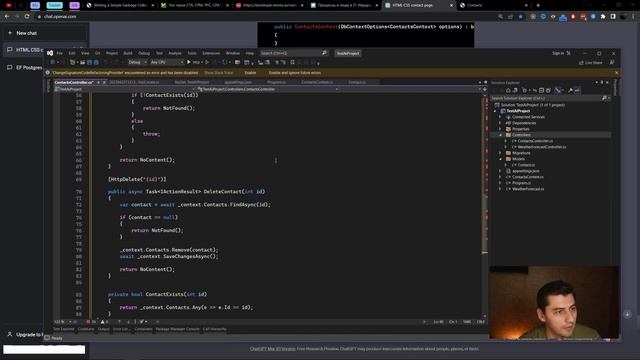Toggle auto-hide pin on Solution Explorer
640x360 pixels.
602,82
